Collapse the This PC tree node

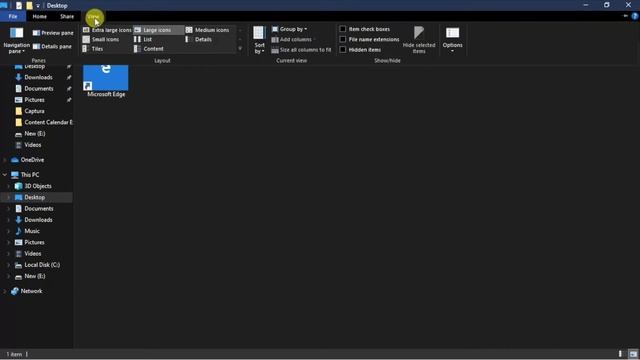(x=4, y=175)
